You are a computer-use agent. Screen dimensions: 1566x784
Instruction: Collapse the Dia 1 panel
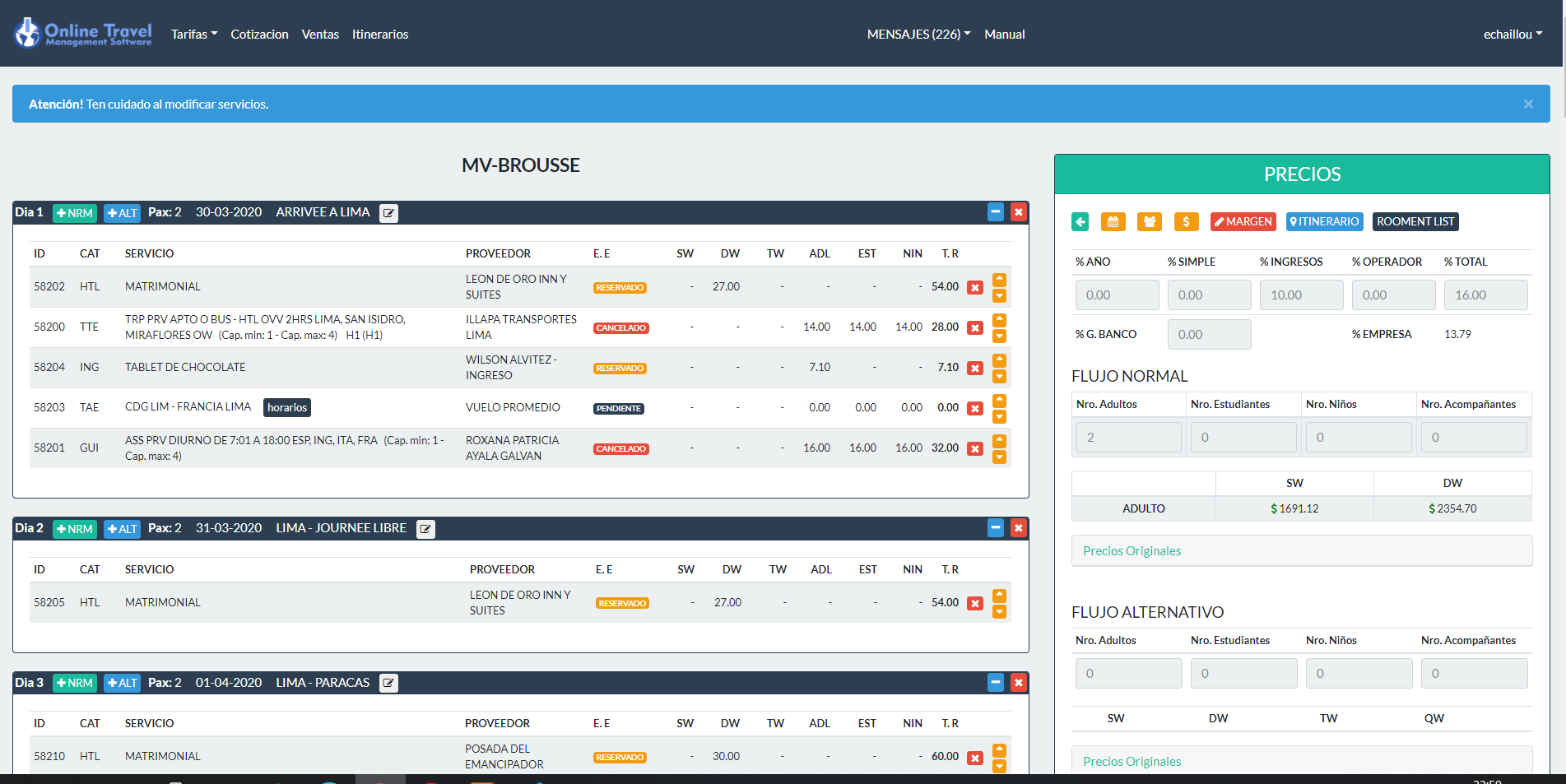[996, 212]
